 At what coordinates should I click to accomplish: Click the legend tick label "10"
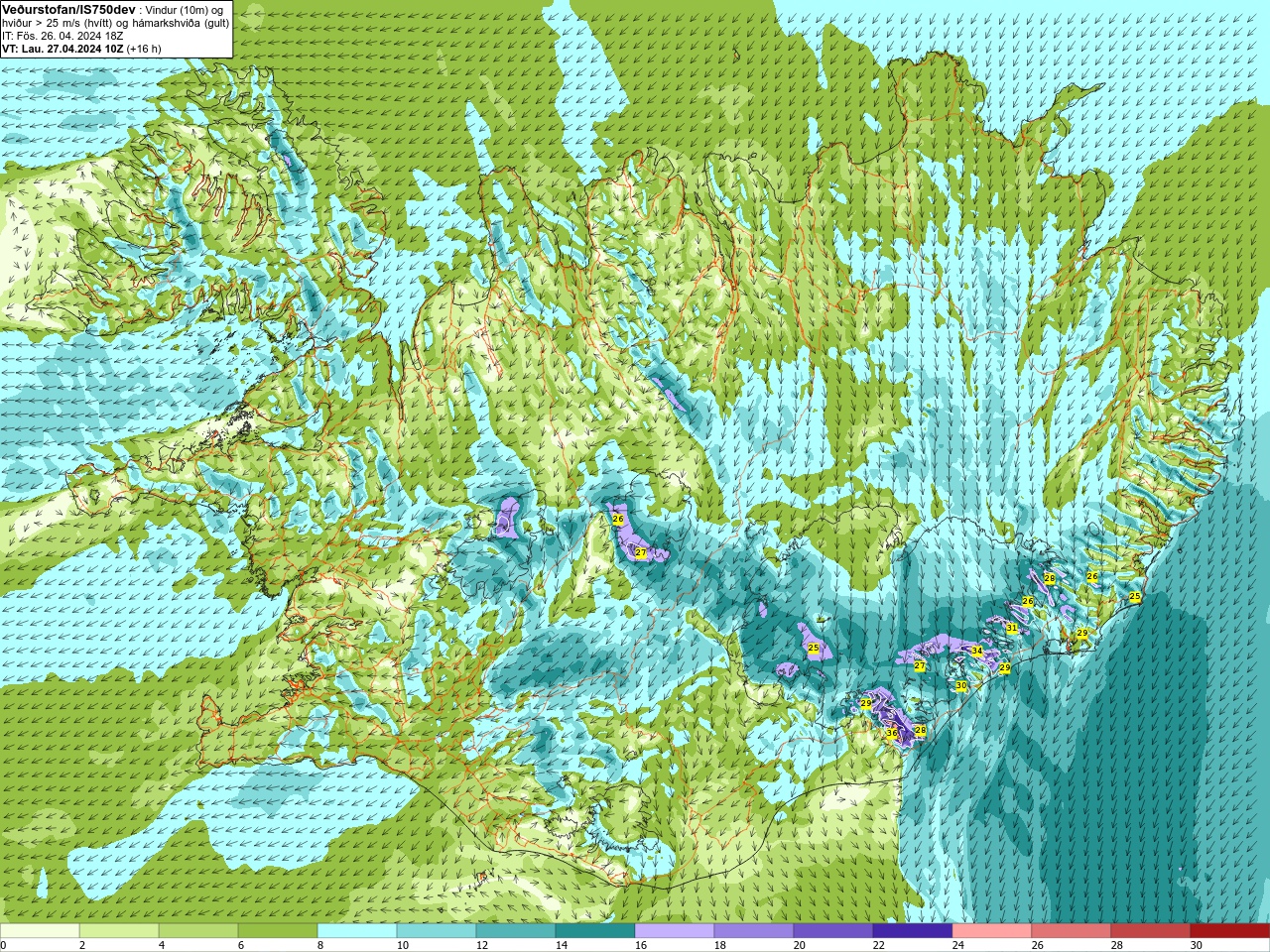[403, 945]
